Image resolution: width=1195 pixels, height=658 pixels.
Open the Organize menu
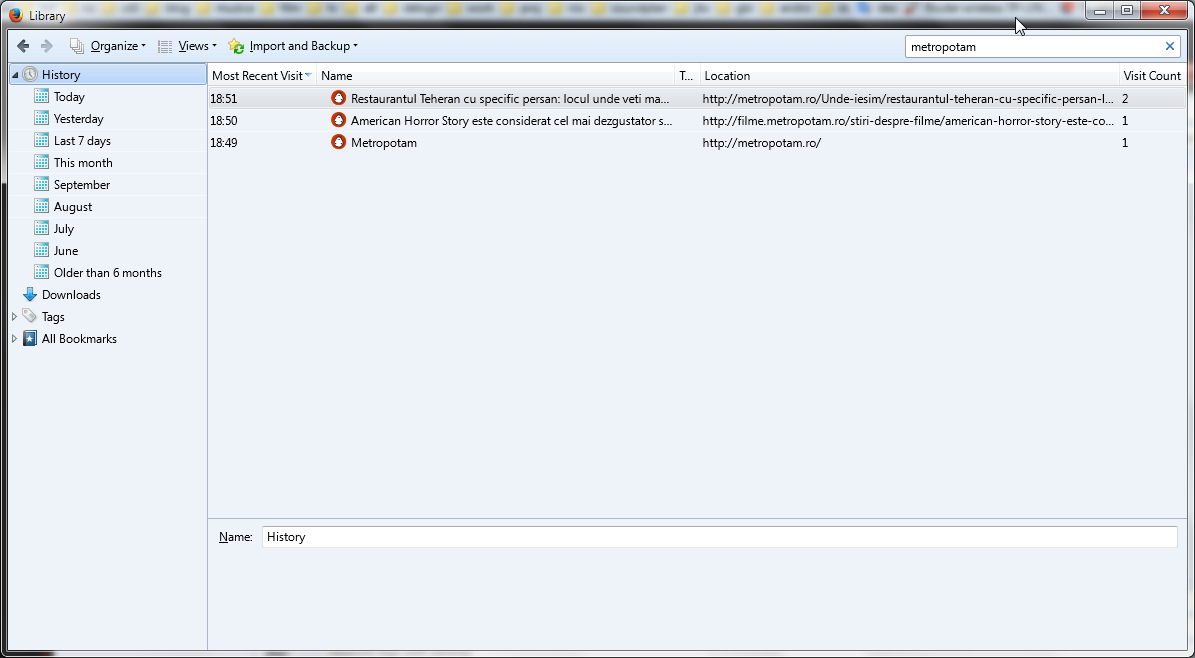click(x=118, y=46)
